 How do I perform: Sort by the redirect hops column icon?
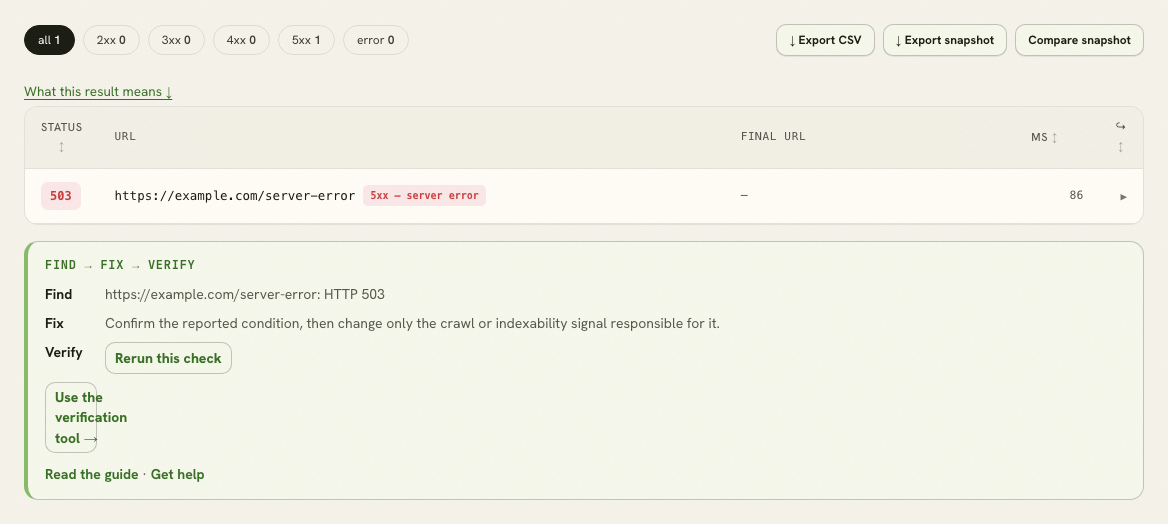(x=1120, y=137)
